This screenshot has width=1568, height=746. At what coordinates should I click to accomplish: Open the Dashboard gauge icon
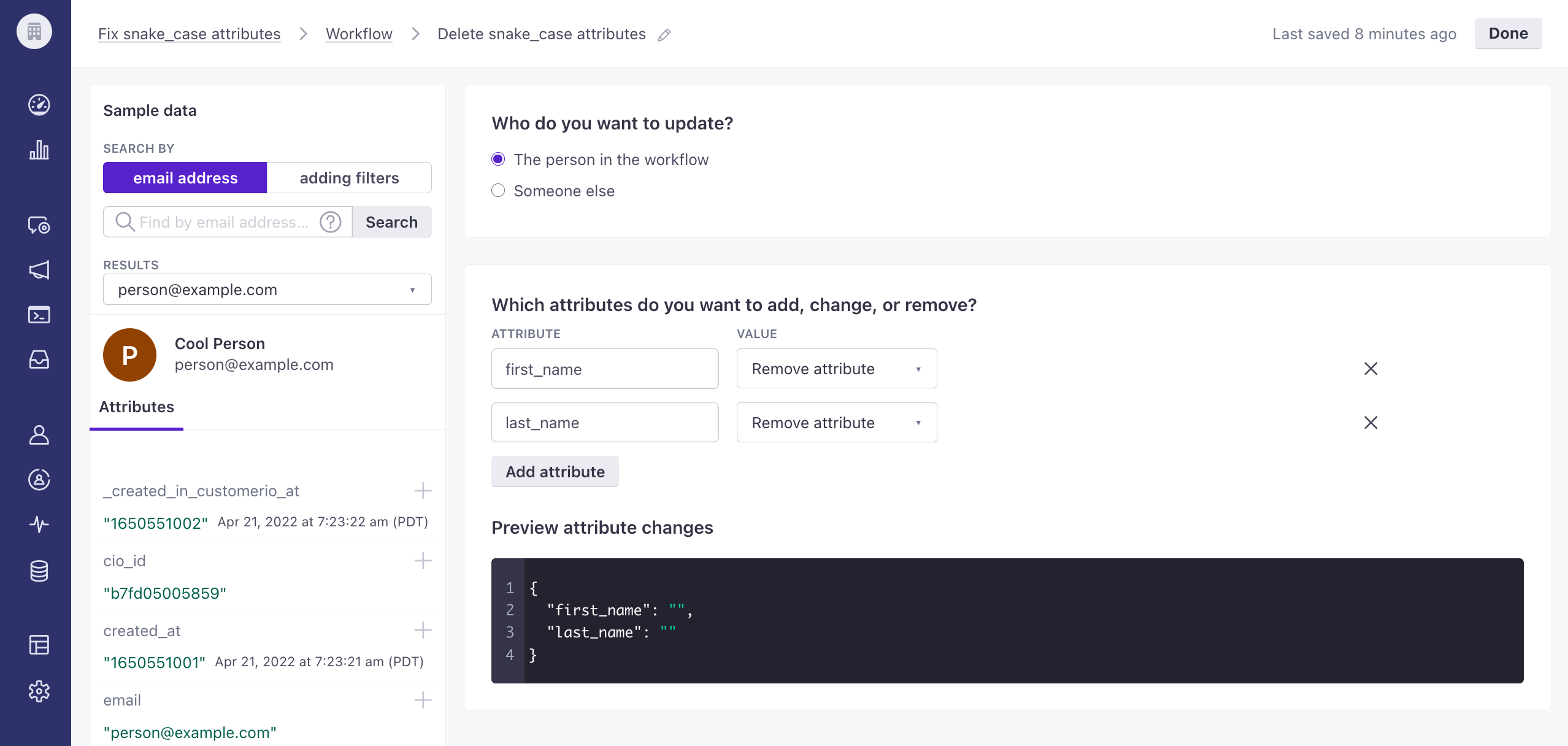(39, 105)
